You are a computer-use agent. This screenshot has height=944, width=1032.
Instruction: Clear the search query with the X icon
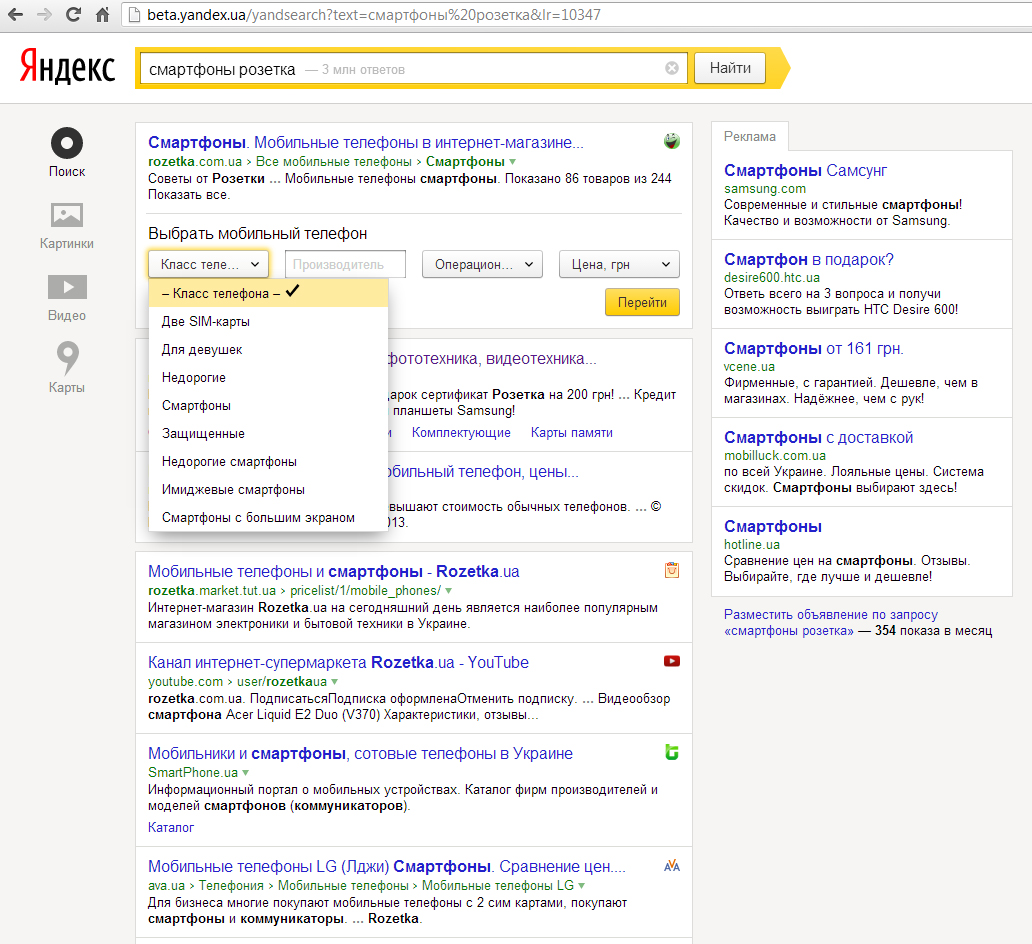click(672, 69)
